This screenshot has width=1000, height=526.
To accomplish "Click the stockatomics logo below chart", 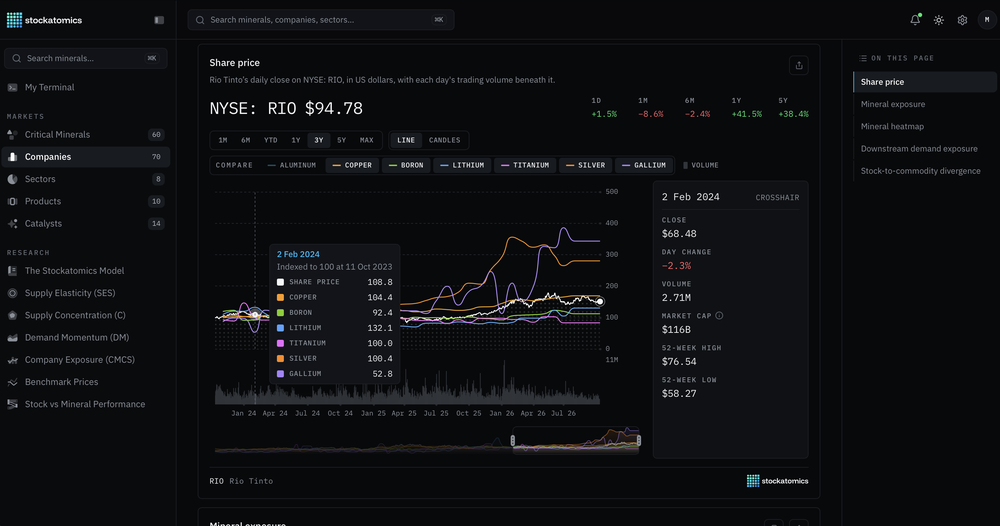I will tap(777, 481).
